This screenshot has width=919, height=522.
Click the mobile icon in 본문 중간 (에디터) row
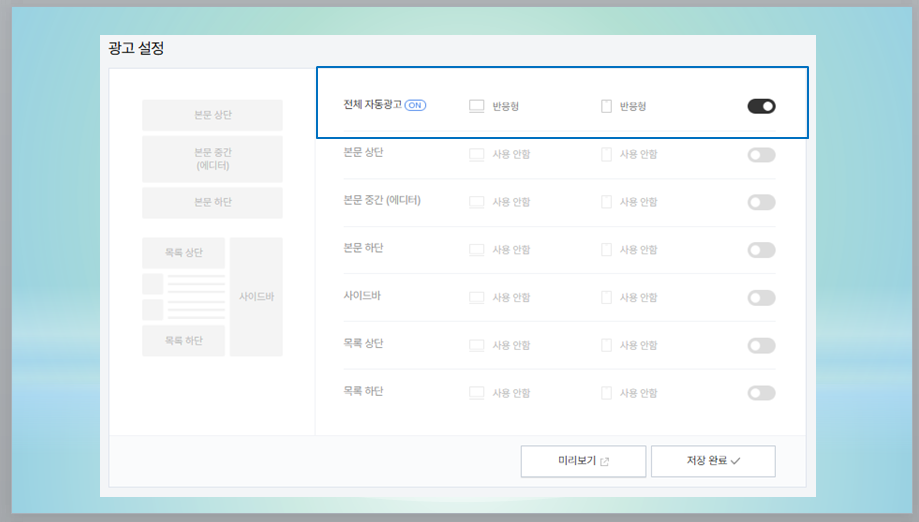pyautogui.click(x=607, y=202)
